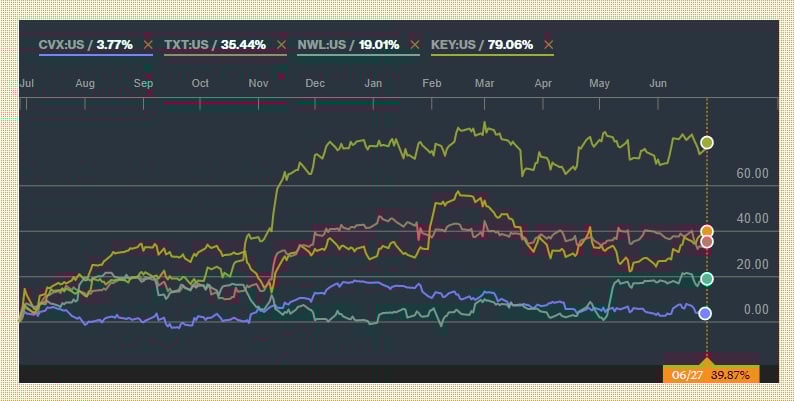Click the Jun month label
The width and height of the screenshot is (794, 401).
point(658,83)
